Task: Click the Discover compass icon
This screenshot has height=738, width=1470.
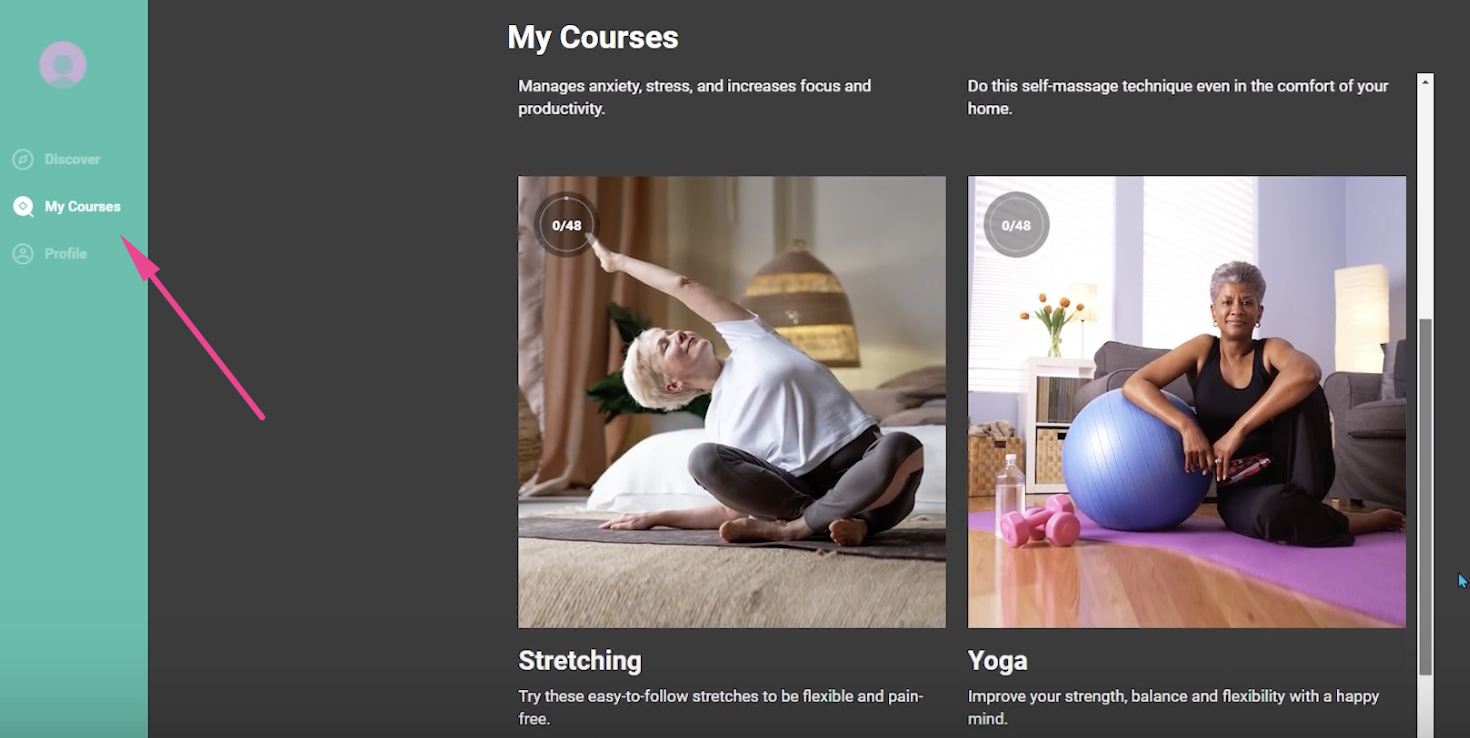Action: point(23,159)
